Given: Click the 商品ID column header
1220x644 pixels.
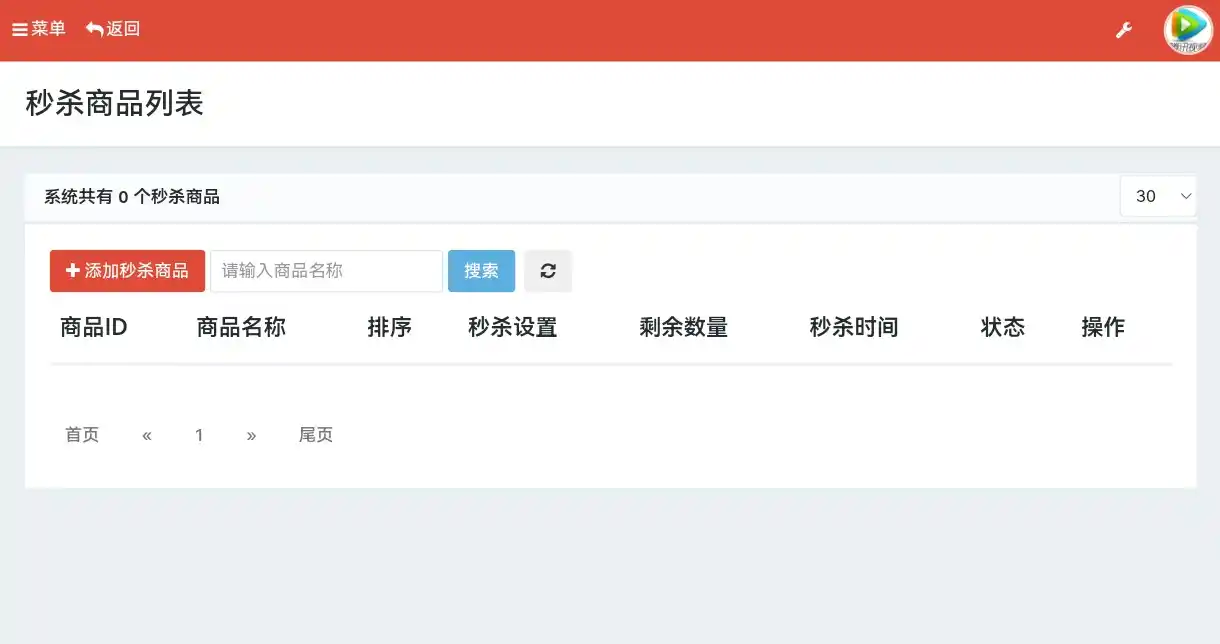Looking at the screenshot, I should 93,327.
